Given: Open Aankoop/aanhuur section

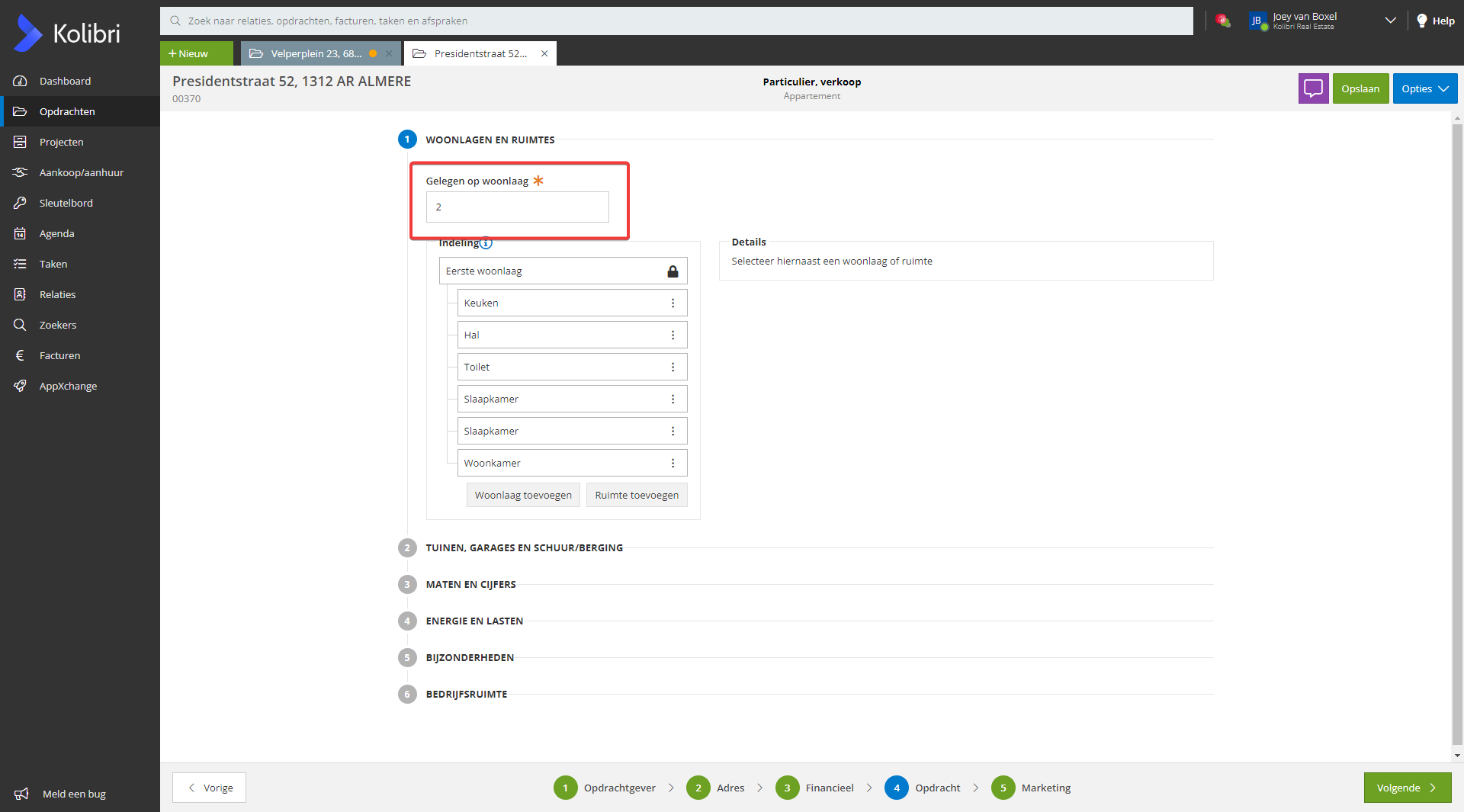Looking at the screenshot, I should click(80, 172).
